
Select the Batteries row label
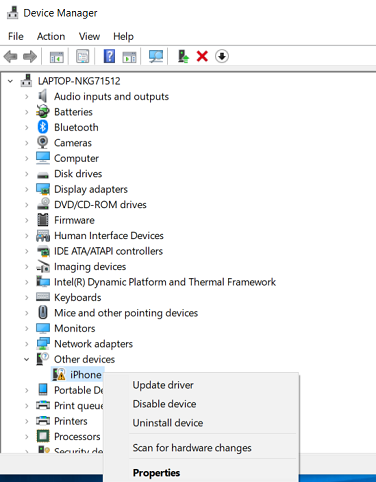(x=73, y=112)
